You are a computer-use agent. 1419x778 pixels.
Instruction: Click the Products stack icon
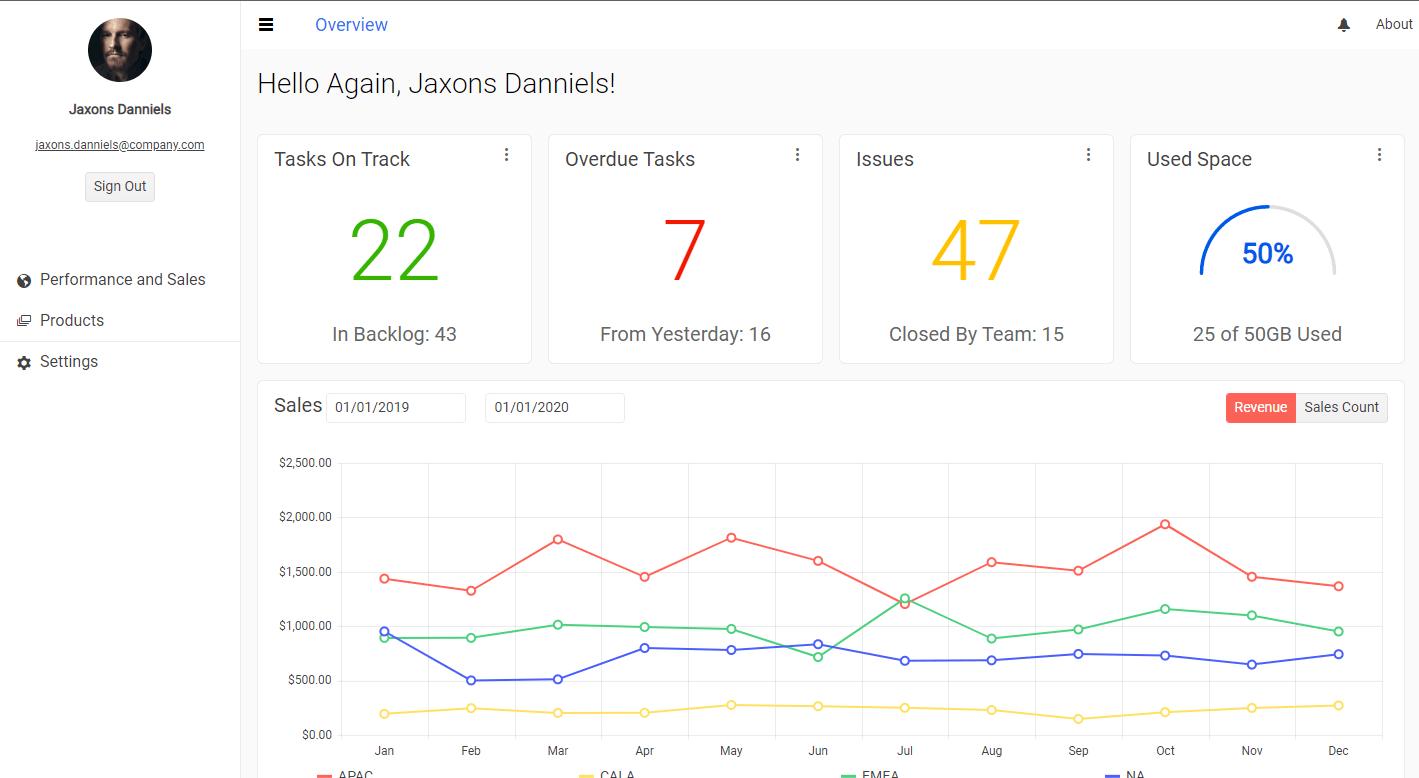24,321
